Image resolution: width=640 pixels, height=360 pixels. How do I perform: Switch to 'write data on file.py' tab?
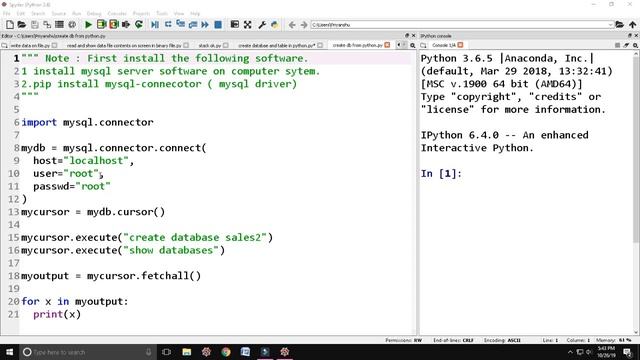pos(30,45)
